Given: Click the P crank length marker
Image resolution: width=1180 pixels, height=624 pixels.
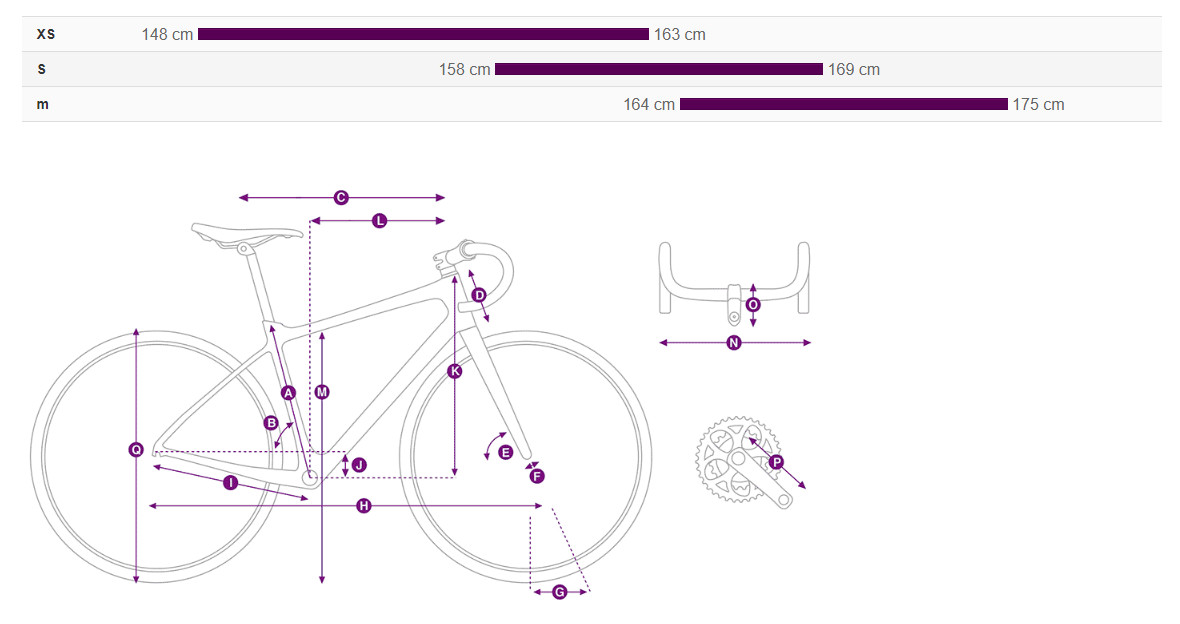Looking at the screenshot, I should pos(776,462).
